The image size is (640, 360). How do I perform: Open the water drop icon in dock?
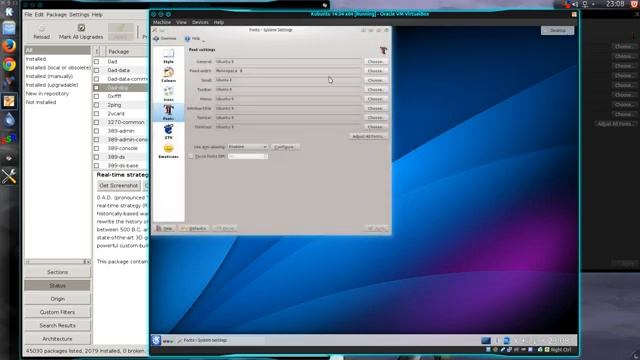pyautogui.click(x=9, y=120)
